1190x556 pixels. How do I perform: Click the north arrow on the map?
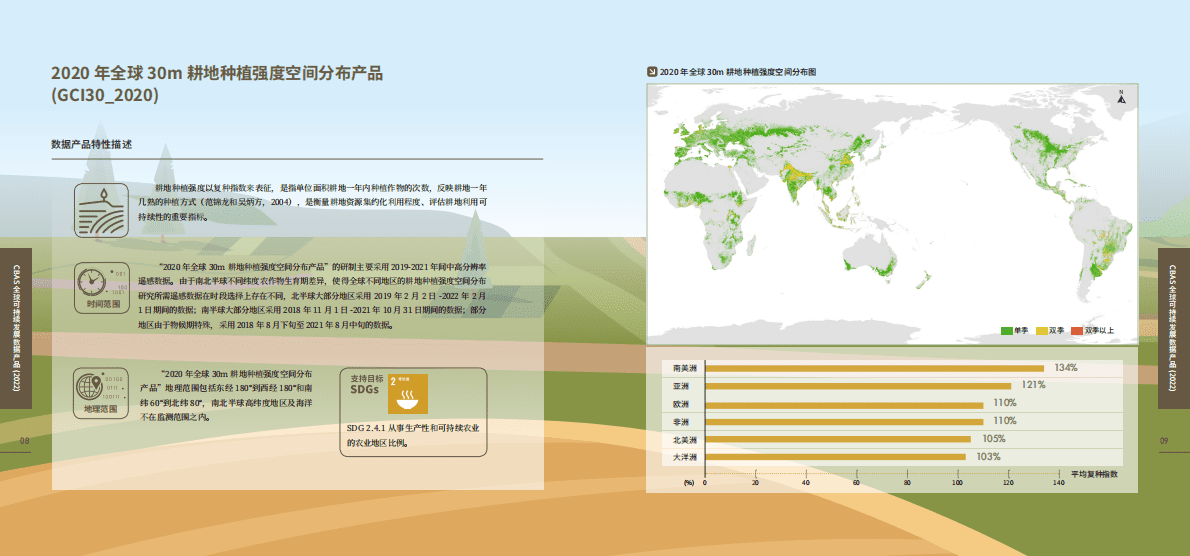point(1121,97)
